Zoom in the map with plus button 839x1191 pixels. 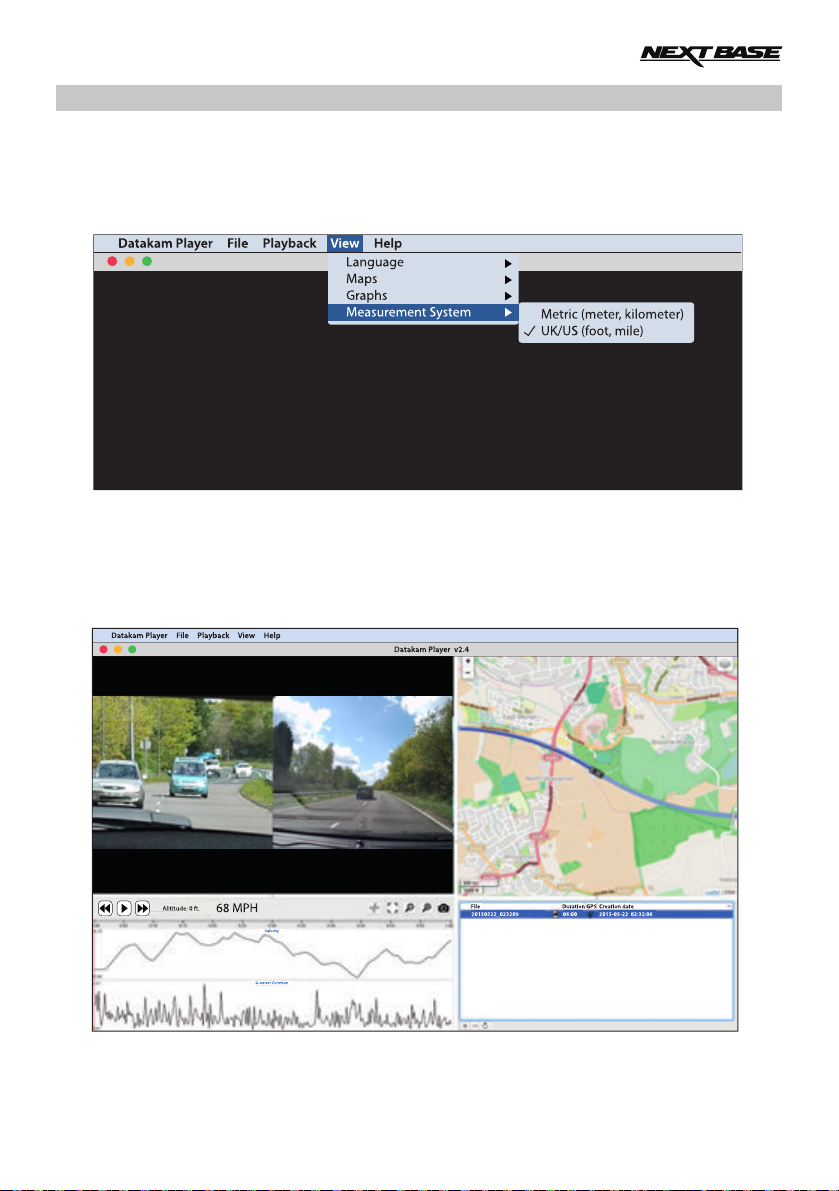pyautogui.click(x=468, y=662)
